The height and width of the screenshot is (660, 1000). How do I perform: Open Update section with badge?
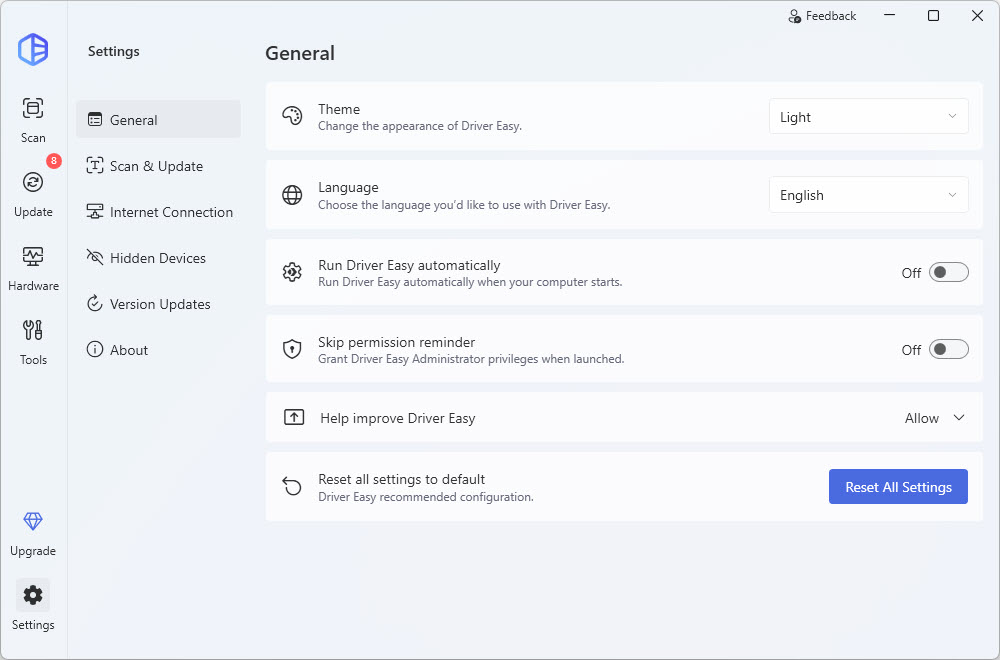click(x=33, y=183)
